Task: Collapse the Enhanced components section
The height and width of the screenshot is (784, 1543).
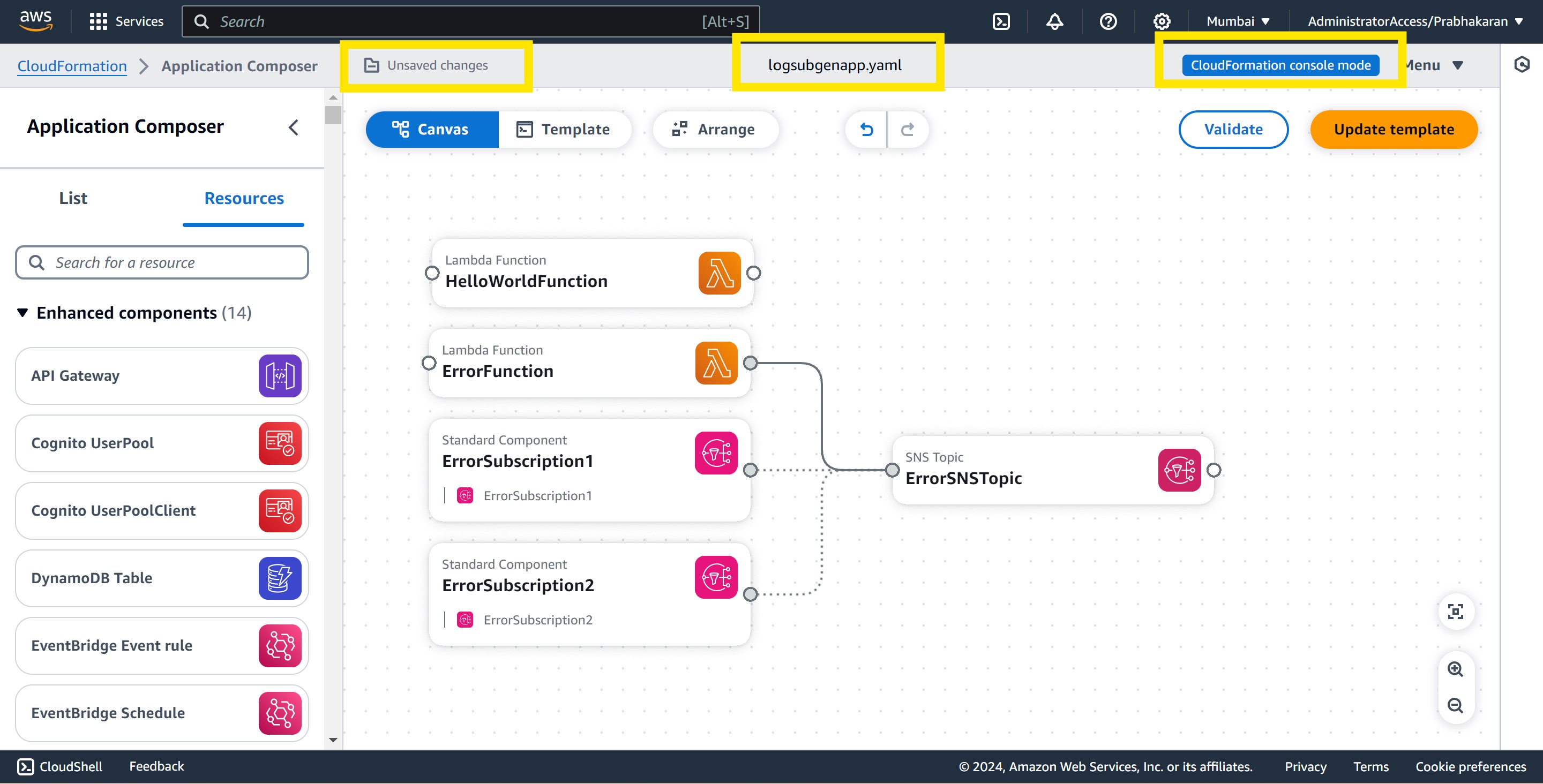Action: click(x=21, y=312)
